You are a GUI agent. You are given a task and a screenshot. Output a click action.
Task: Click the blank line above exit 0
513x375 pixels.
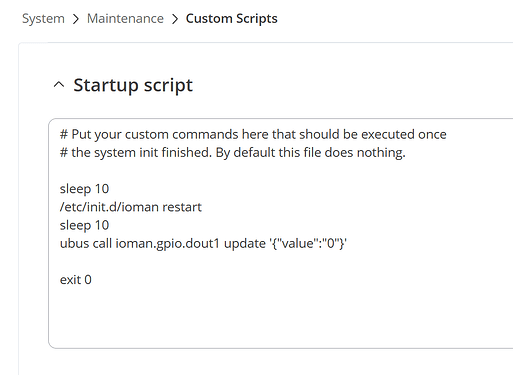[280, 262]
